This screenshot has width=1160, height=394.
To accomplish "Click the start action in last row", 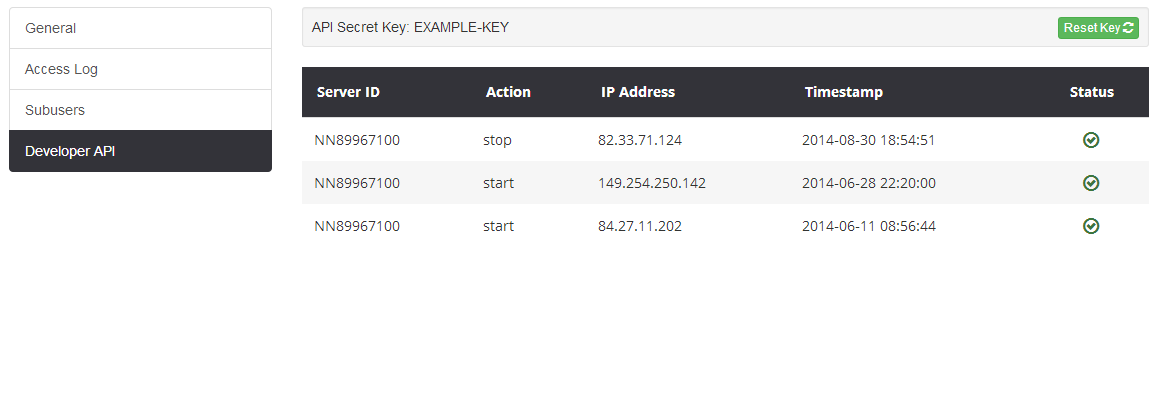I will pyautogui.click(x=498, y=225).
